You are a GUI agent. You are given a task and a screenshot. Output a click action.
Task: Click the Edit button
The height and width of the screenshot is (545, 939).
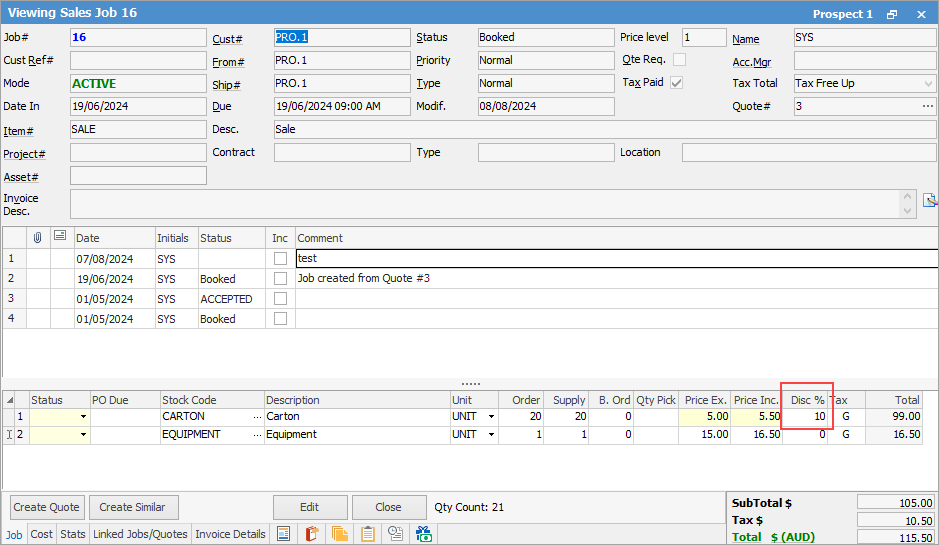click(x=310, y=507)
